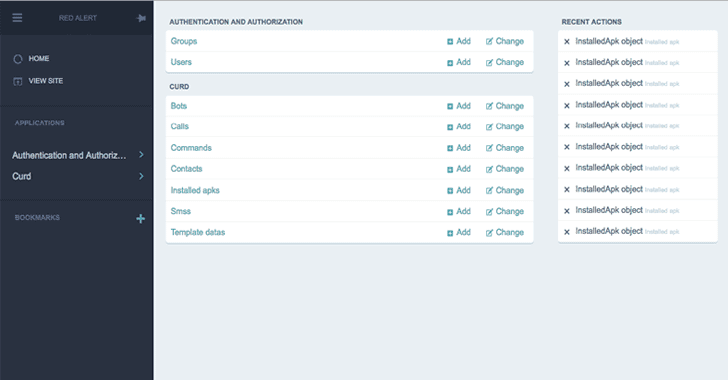The image size is (728, 380).
Task: Click Add for Template datas
Action: [x=459, y=232]
